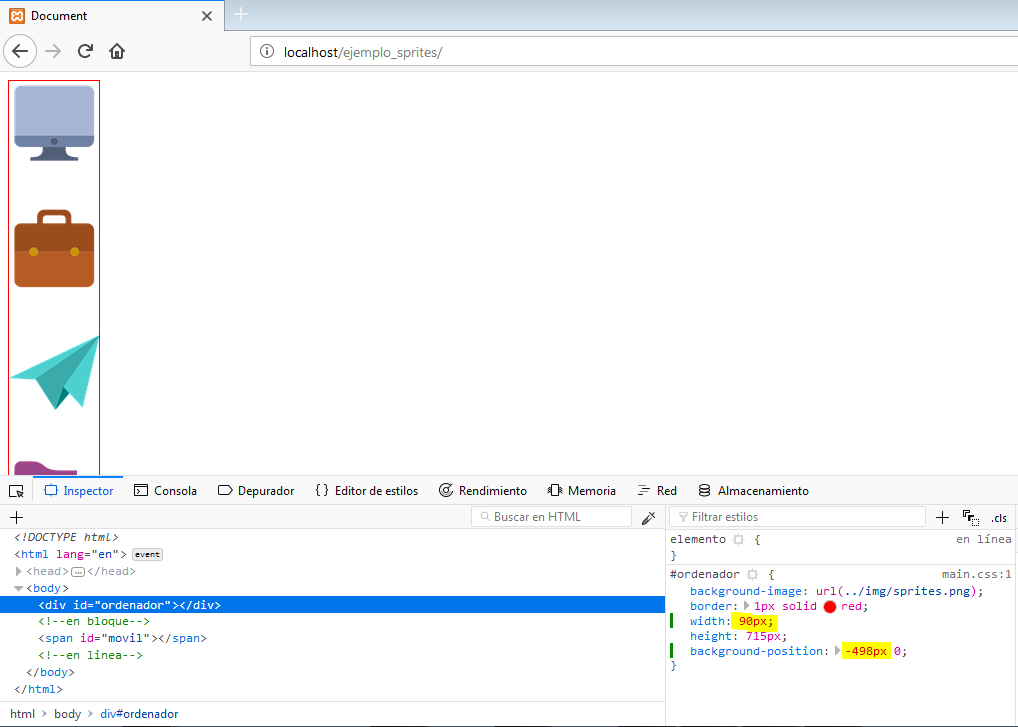Click the selector highlighter icon beside #ordenador
This screenshot has height=727, width=1018.
[752, 575]
